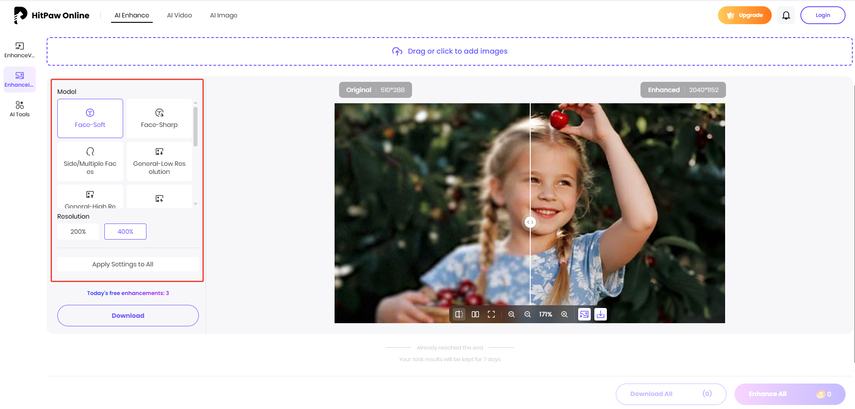Image resolution: width=855 pixels, height=409 pixels.
Task: Click the zoom icon right of 171%
Action: 564,314
